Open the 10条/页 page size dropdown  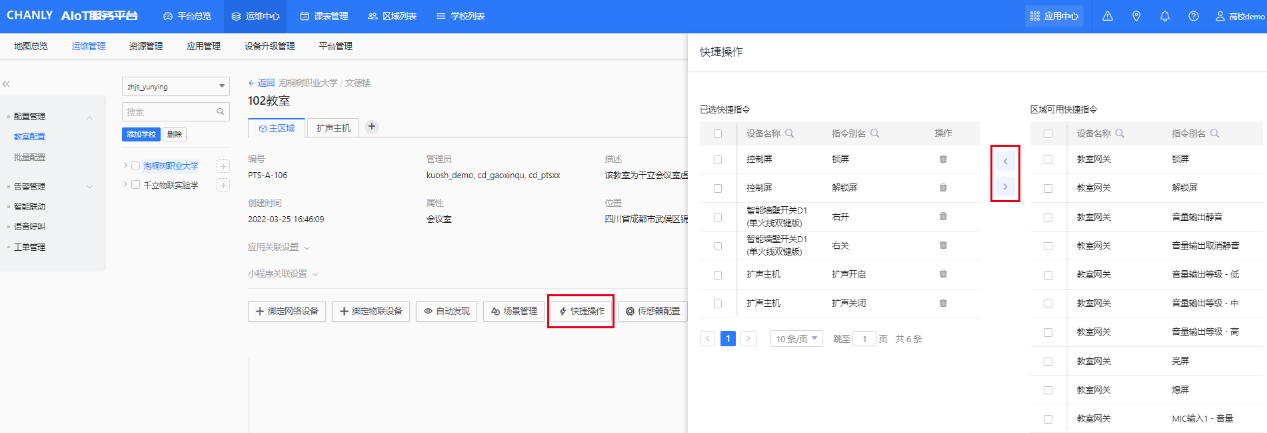[796, 339]
